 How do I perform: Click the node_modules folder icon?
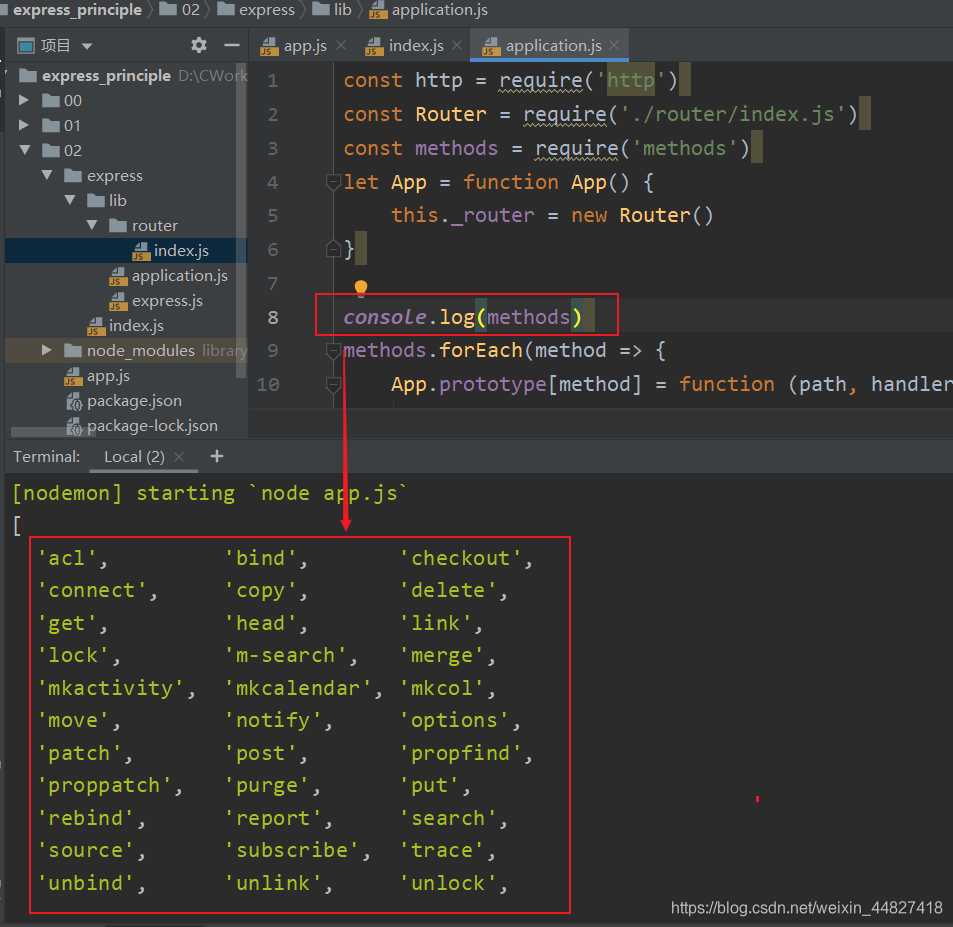[73, 351]
